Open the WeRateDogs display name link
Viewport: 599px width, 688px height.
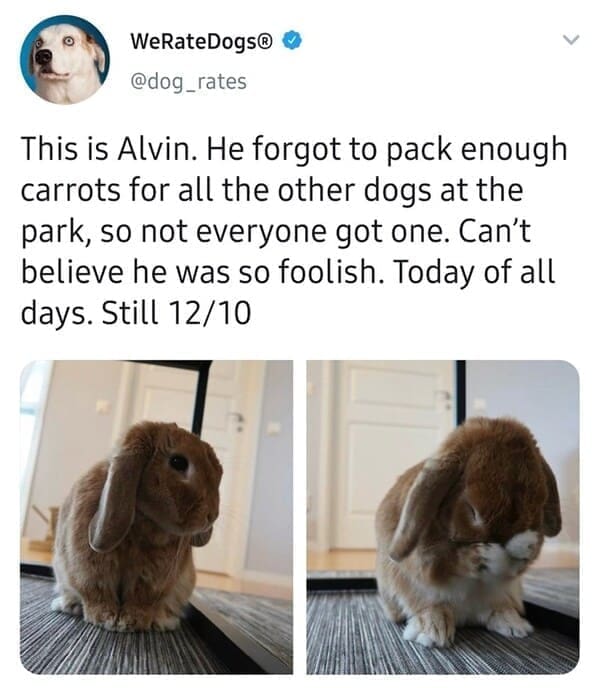coord(201,41)
